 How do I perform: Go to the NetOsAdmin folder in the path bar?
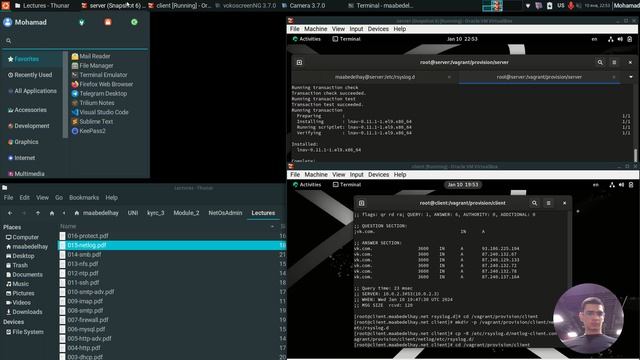[225, 213]
